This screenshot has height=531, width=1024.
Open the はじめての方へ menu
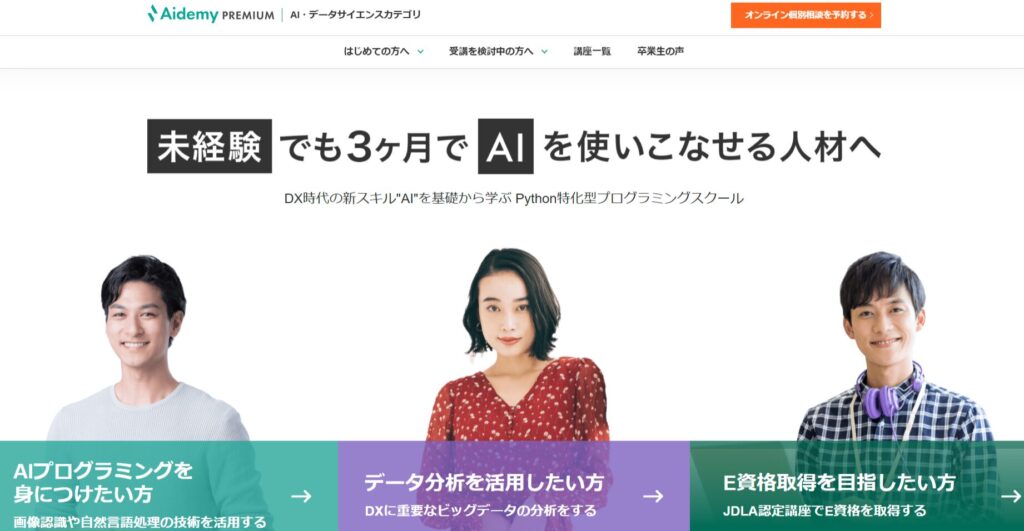coord(376,51)
